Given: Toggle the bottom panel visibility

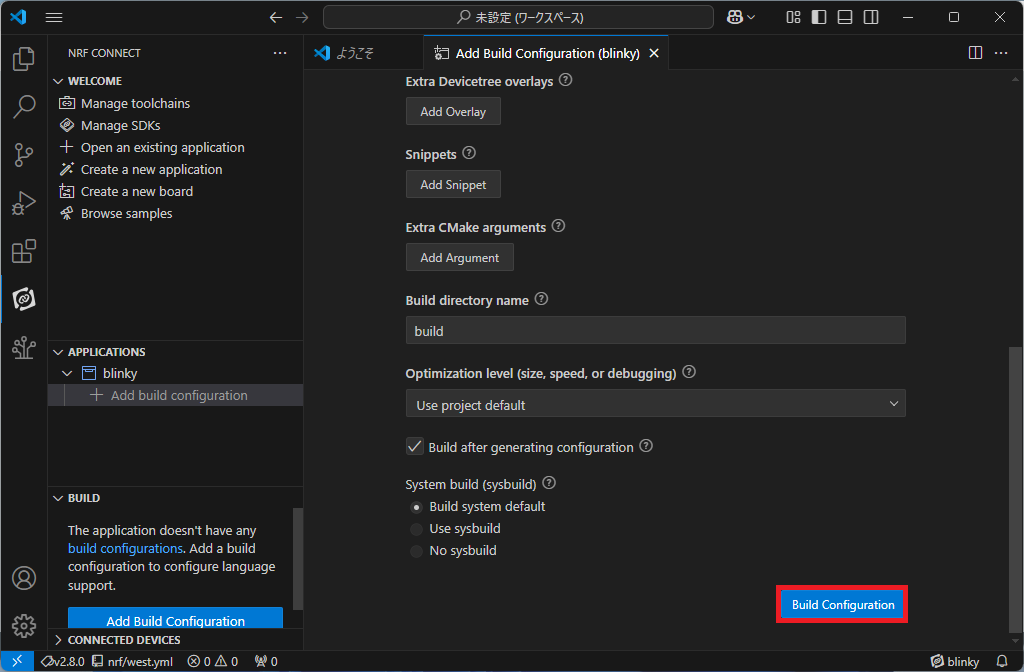Looking at the screenshot, I should [x=845, y=18].
